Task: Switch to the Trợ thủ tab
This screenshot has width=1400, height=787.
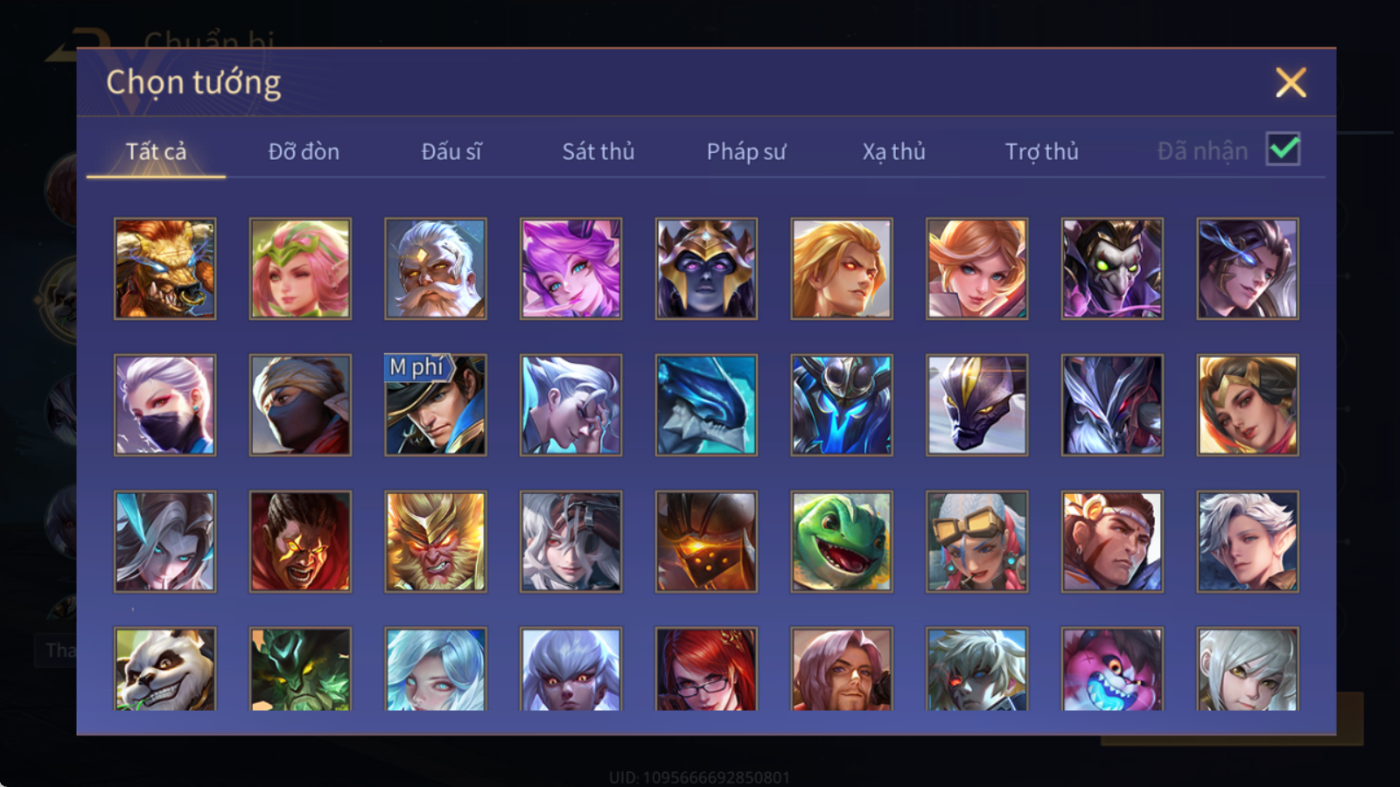Action: (x=1042, y=152)
